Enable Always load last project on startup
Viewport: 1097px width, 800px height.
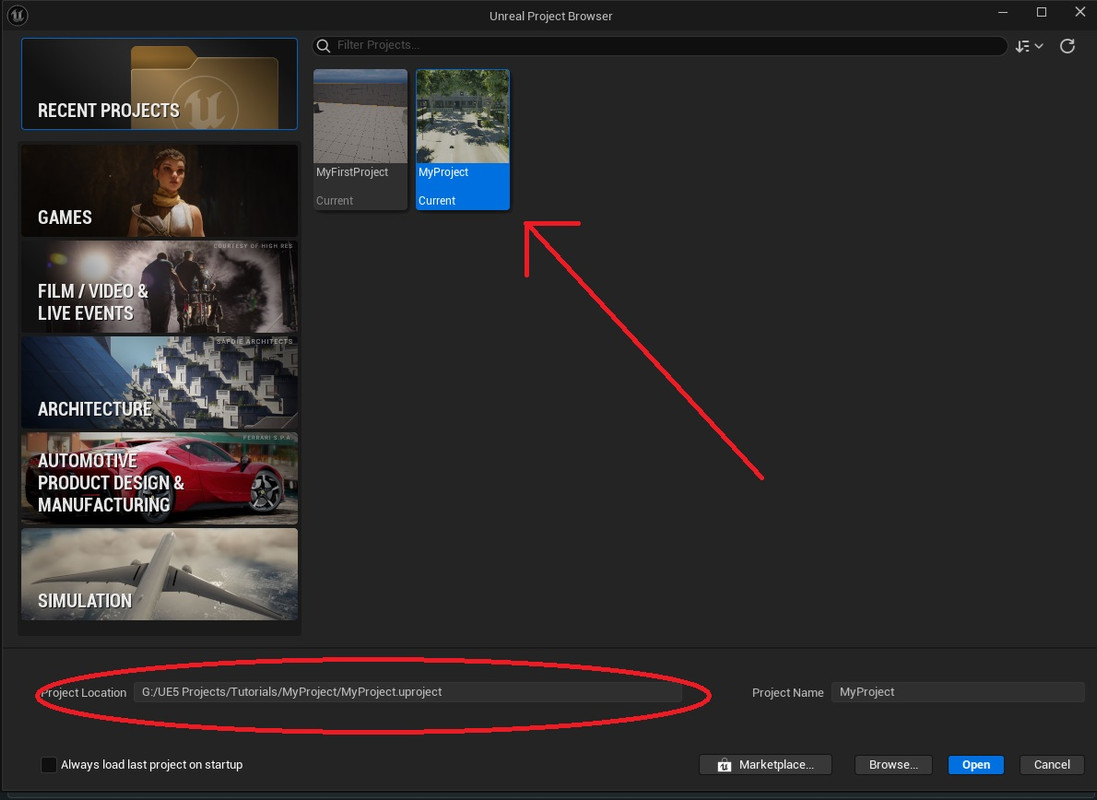49,765
